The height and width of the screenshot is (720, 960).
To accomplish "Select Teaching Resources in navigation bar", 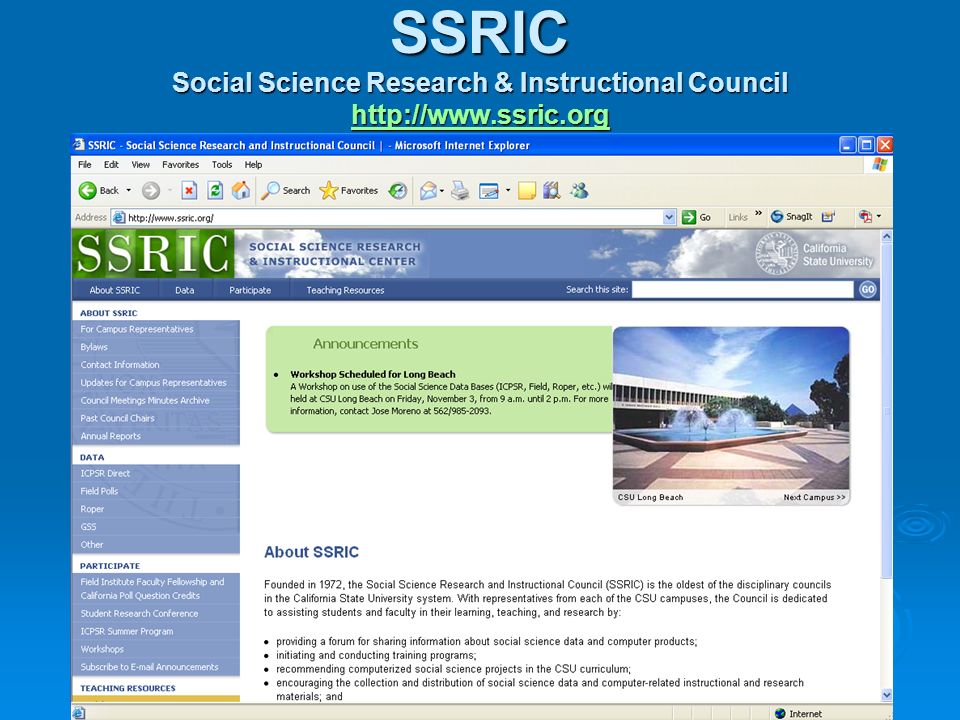I will point(345,290).
